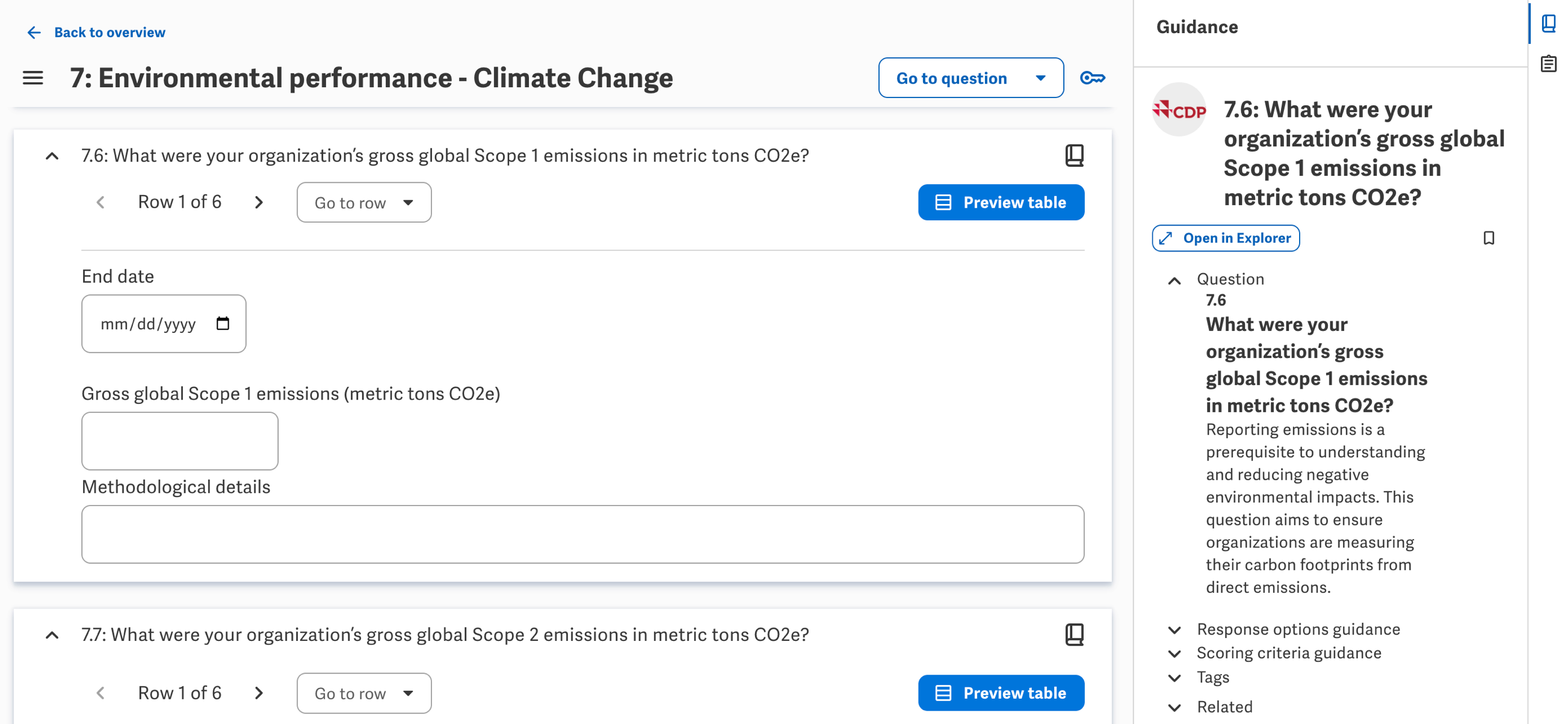The image size is (1568, 724).
Task: Open the guidance book icon for question 7.6
Action: point(1074,155)
